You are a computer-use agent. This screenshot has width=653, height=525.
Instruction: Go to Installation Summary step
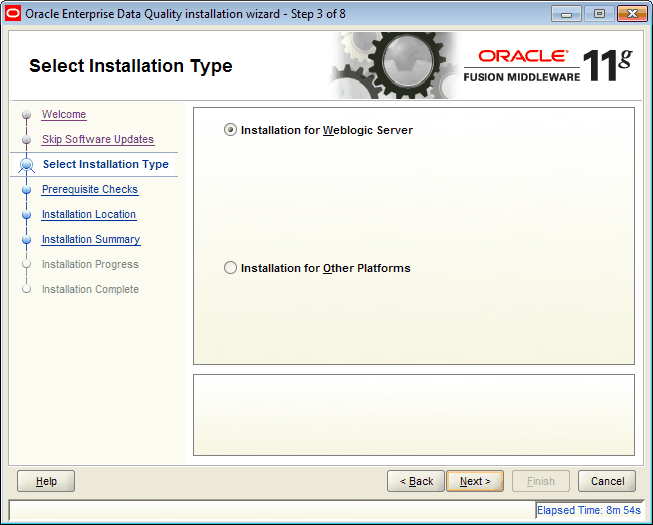click(91, 239)
